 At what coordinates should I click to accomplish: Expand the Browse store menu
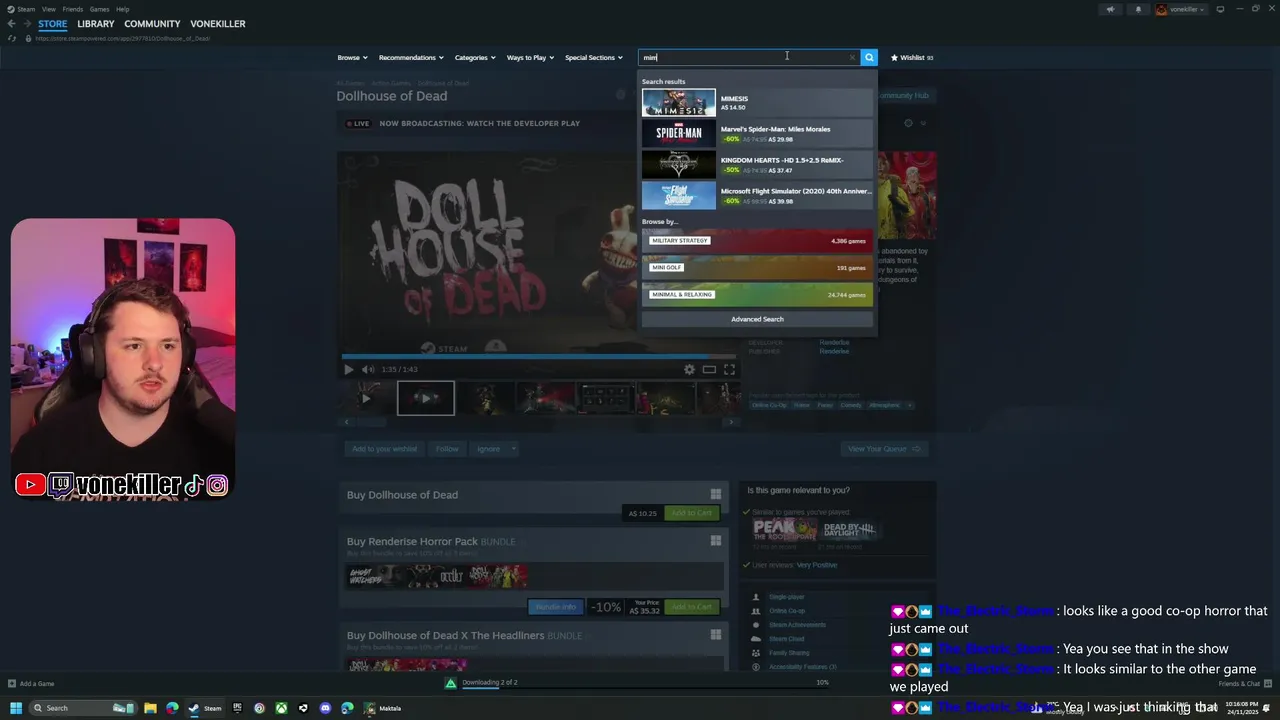pos(352,57)
